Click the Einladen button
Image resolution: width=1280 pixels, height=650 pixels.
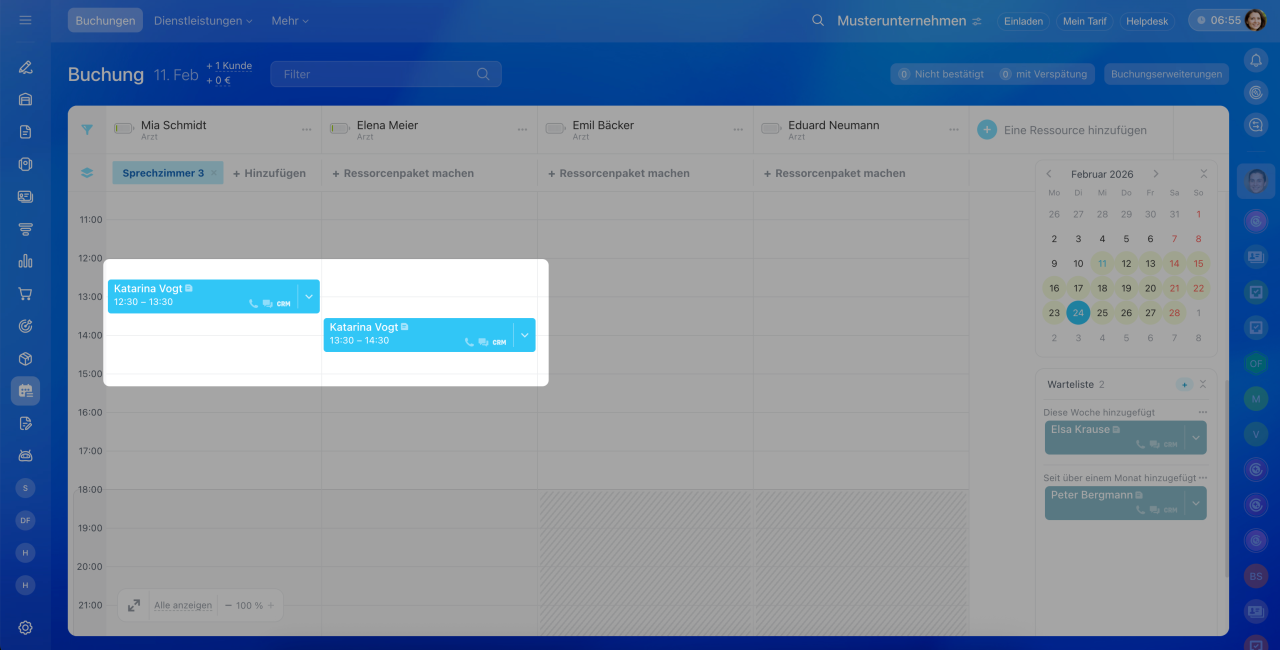click(1023, 21)
